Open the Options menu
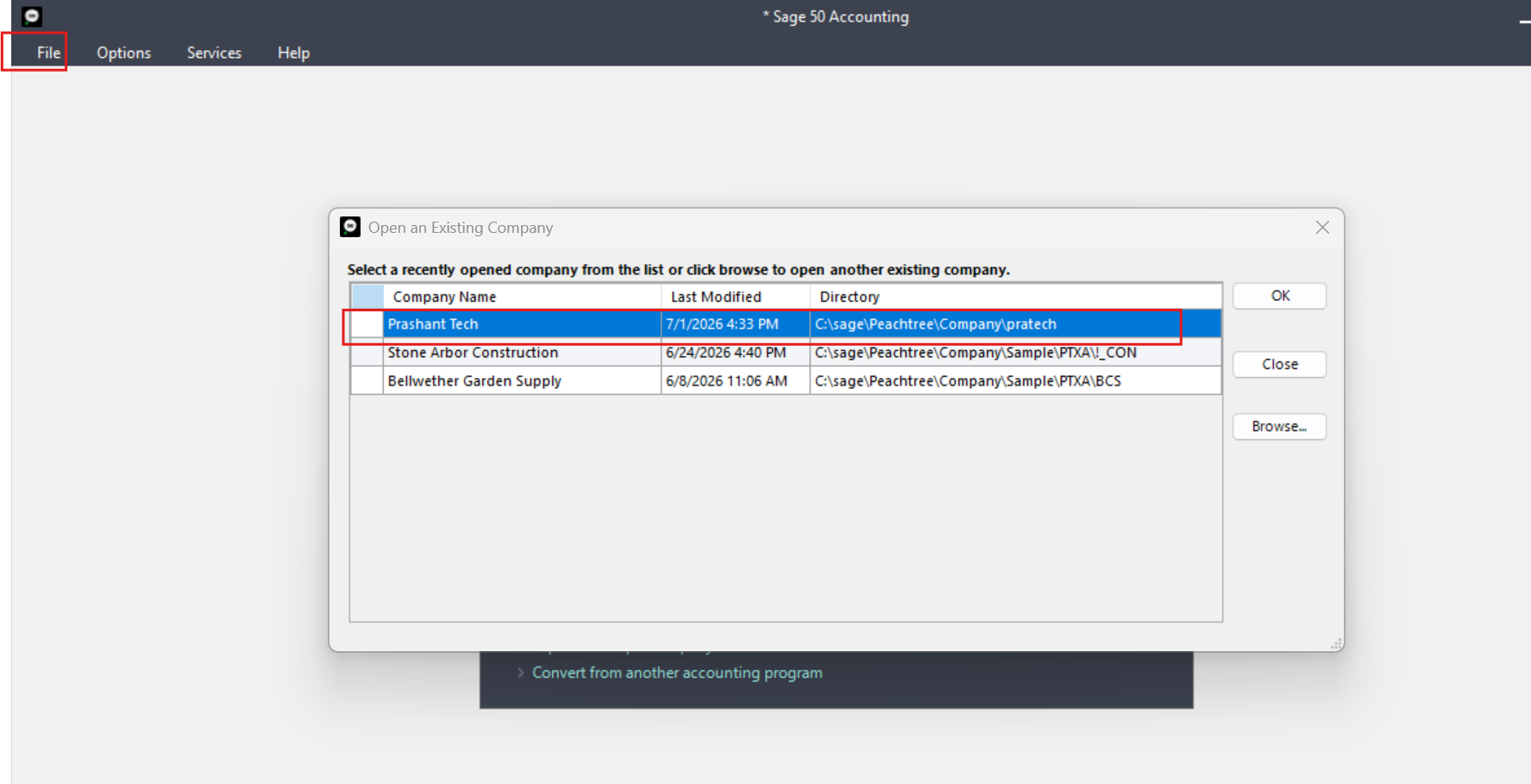The width and height of the screenshot is (1531, 784). [123, 53]
